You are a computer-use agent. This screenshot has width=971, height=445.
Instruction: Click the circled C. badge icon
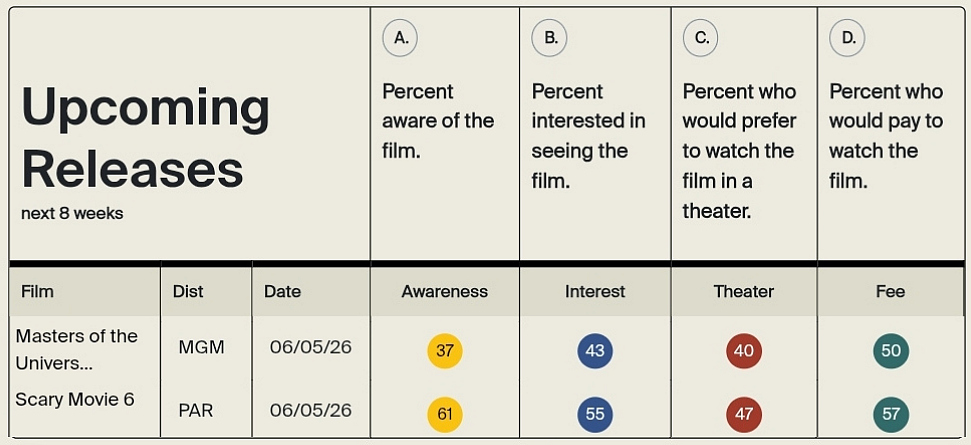[x=700, y=39]
